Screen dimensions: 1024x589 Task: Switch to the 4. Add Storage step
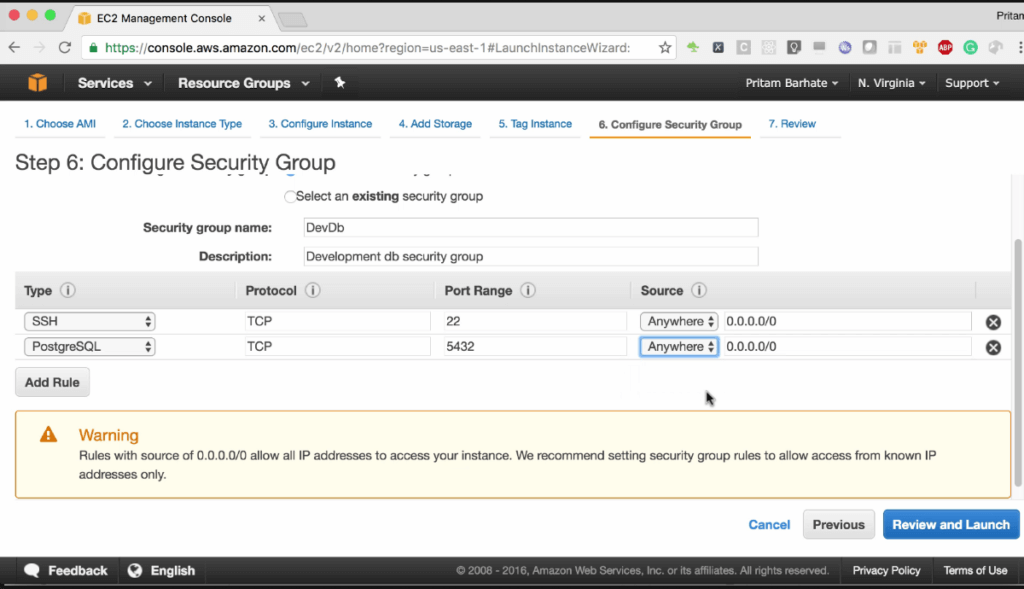tap(434, 123)
